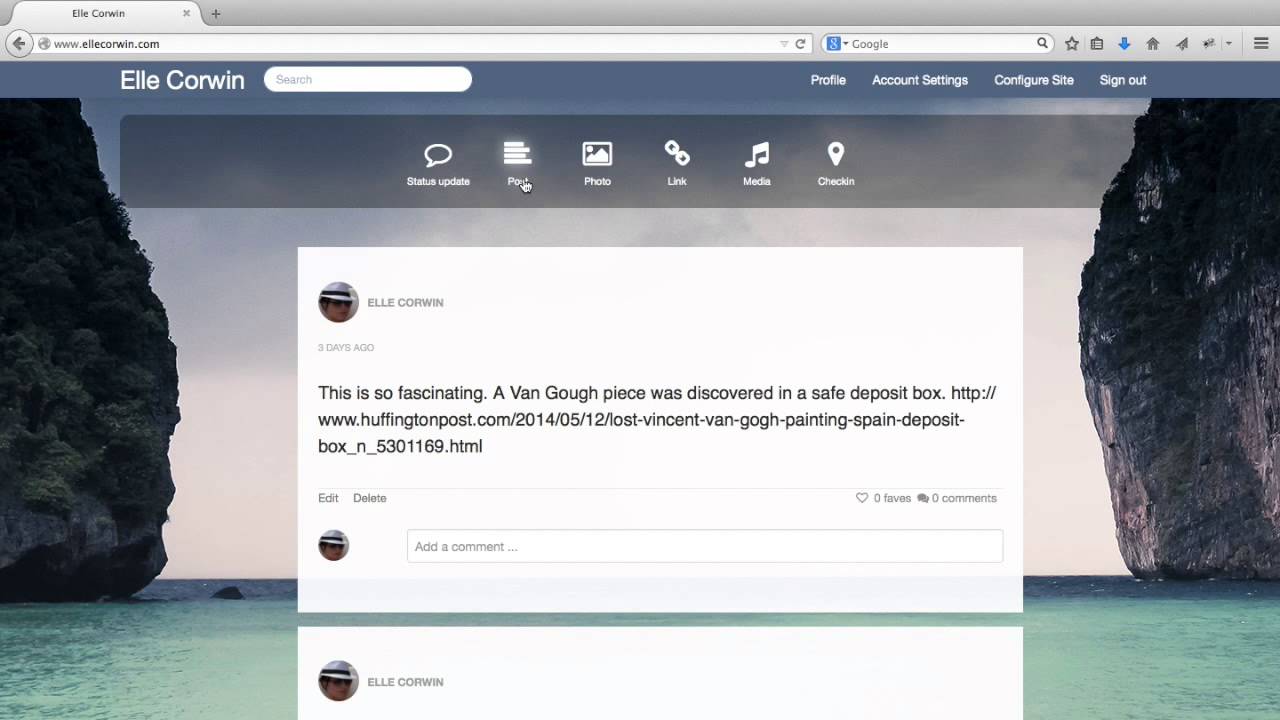This screenshot has width=1280, height=720.
Task: Open the Firefox downloads arrow
Action: tap(1124, 44)
